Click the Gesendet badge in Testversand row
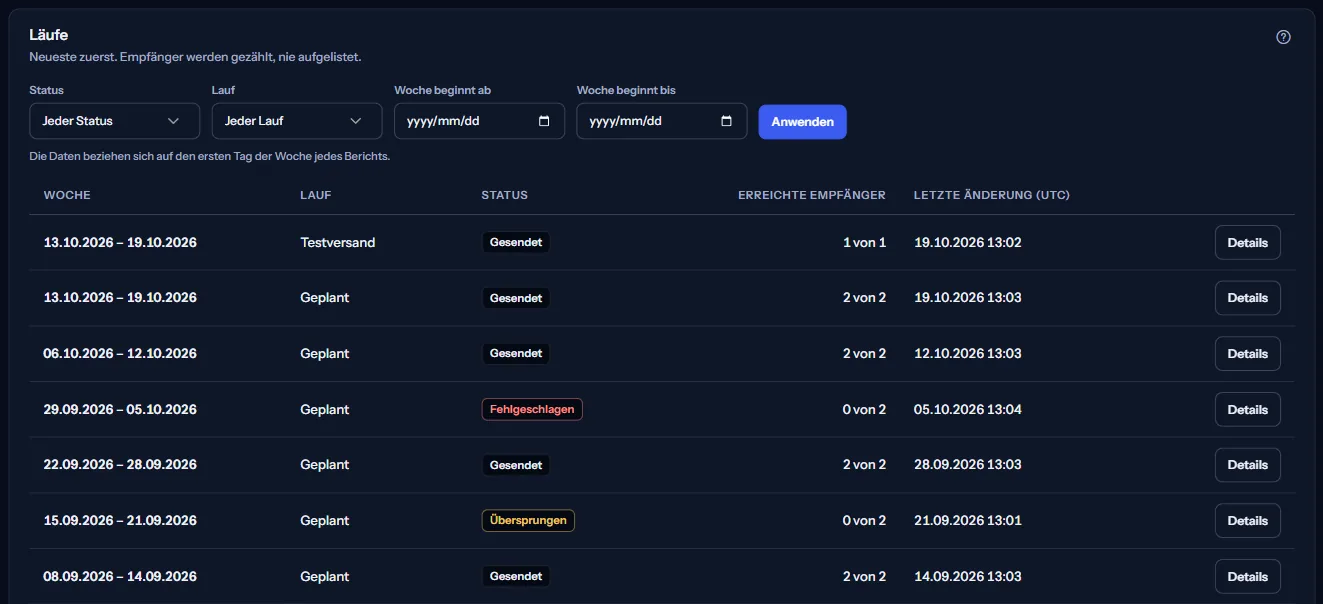The image size is (1323, 604). [516, 242]
